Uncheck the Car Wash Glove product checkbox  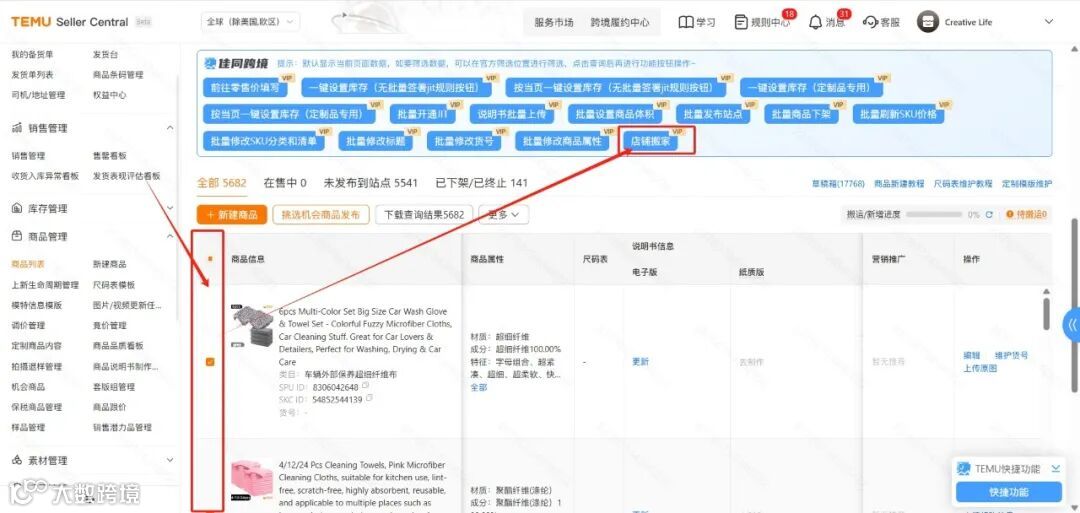point(211,362)
